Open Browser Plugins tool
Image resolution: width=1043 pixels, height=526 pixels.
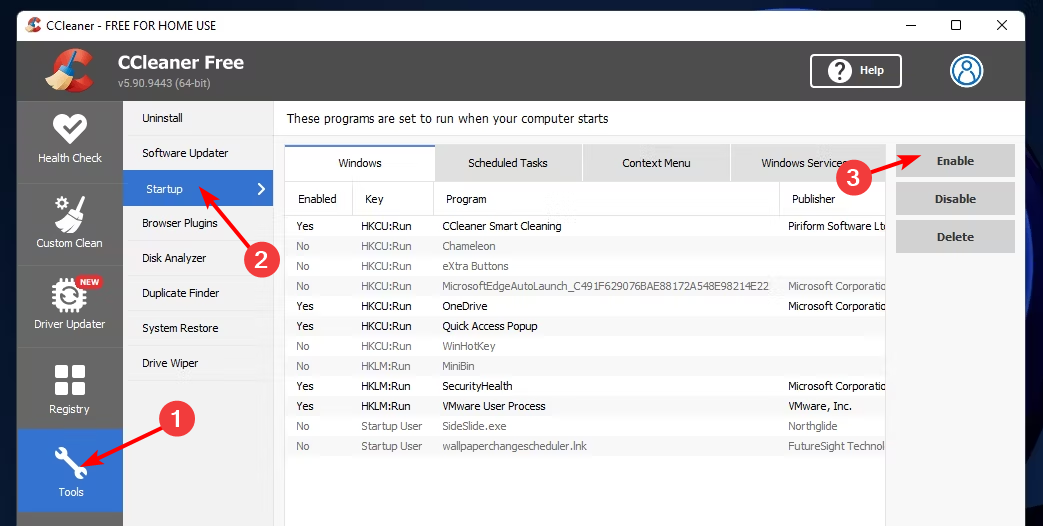[x=198, y=223]
